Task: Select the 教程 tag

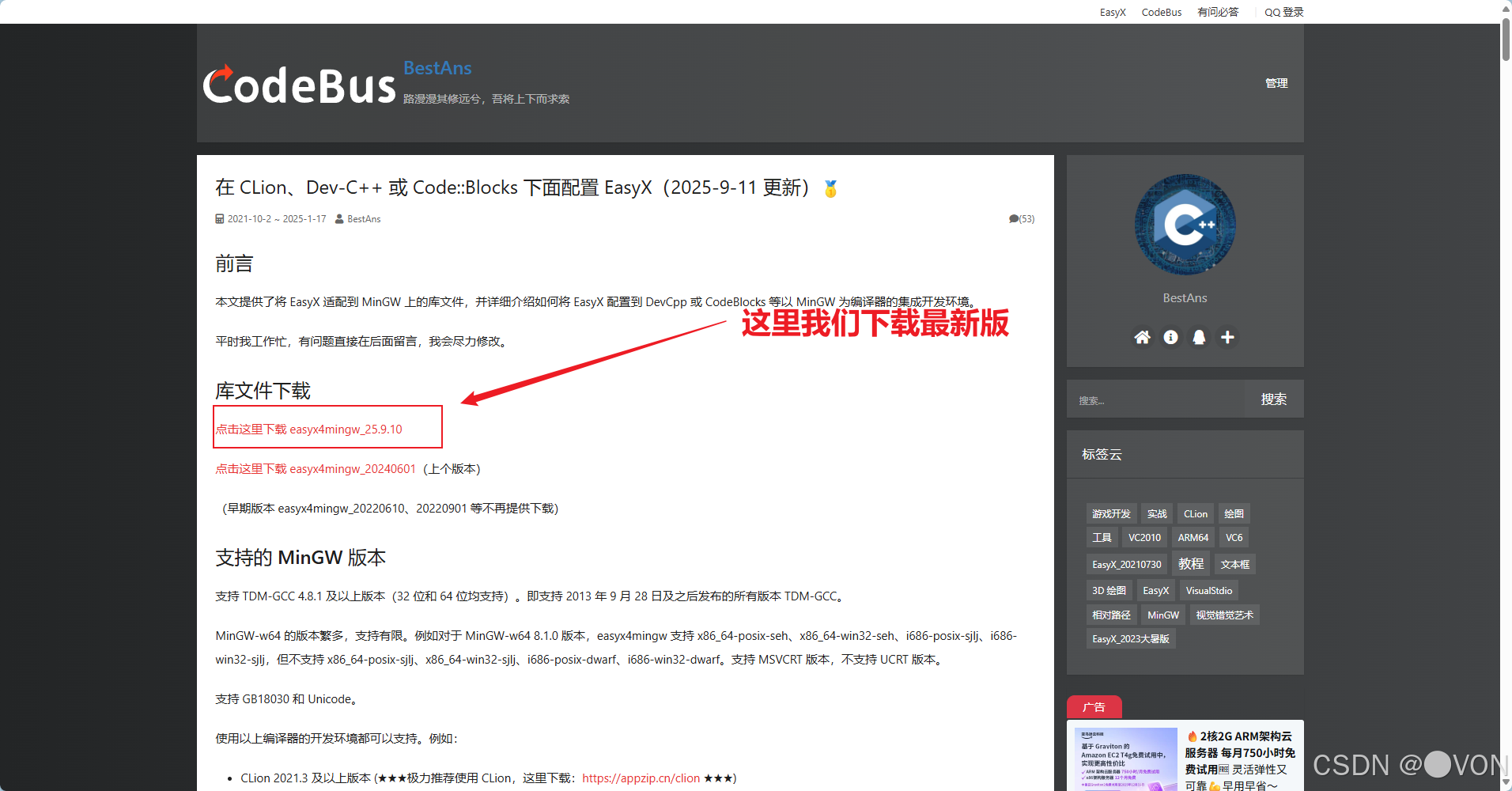Action: [1191, 564]
